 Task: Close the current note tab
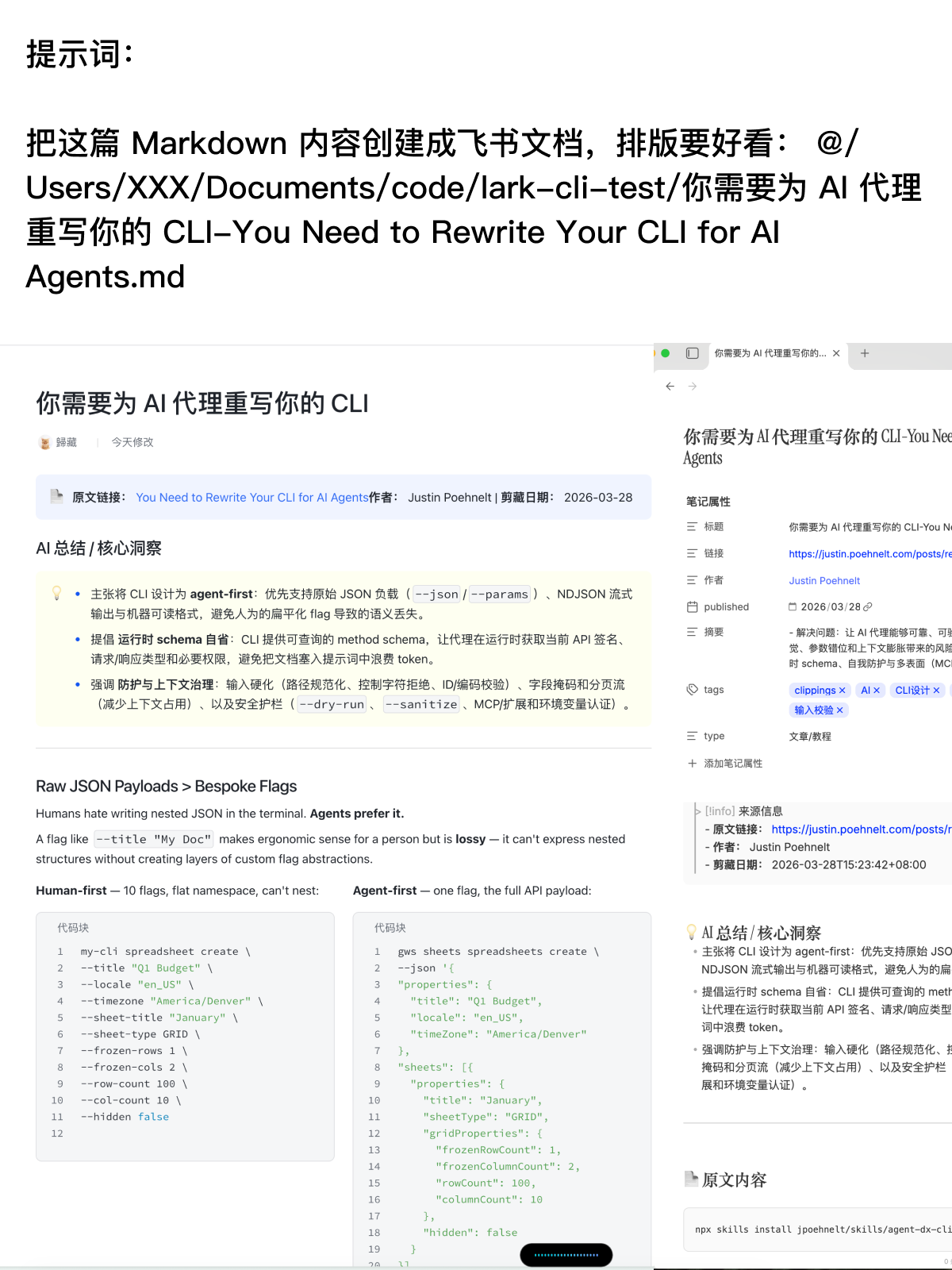click(x=836, y=353)
